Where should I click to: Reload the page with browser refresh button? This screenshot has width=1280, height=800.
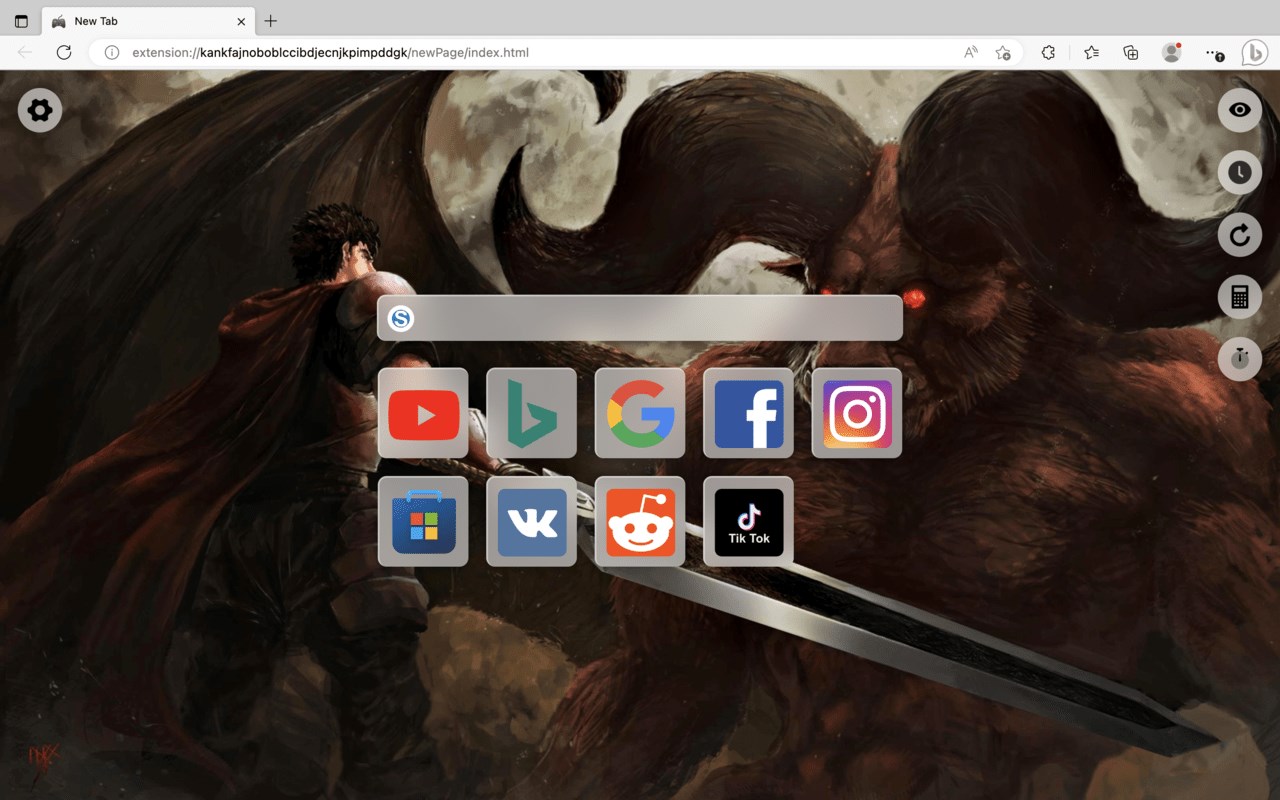click(x=64, y=53)
